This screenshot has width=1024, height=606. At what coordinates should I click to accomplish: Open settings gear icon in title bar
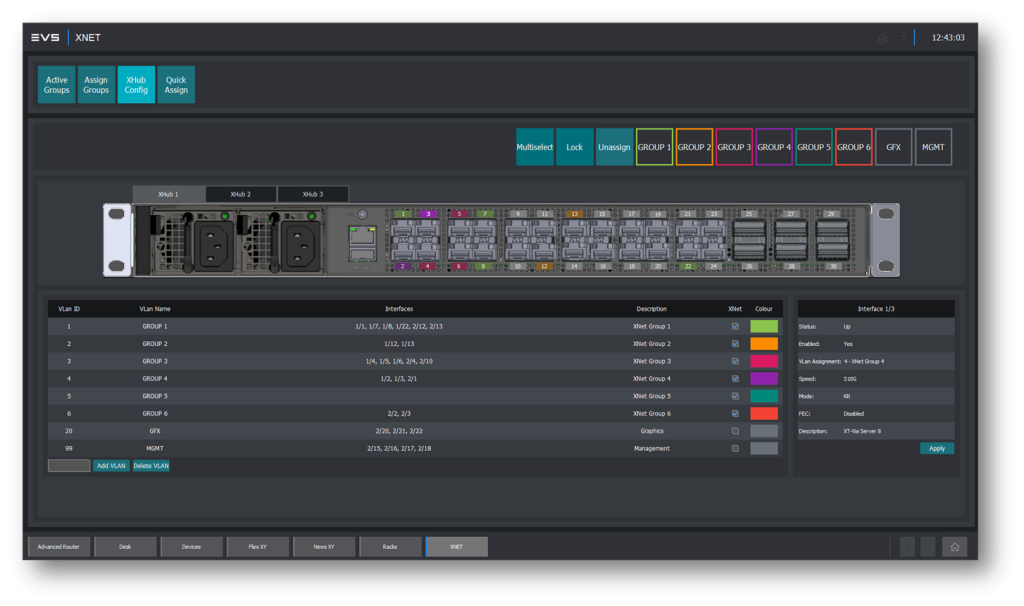[882, 38]
